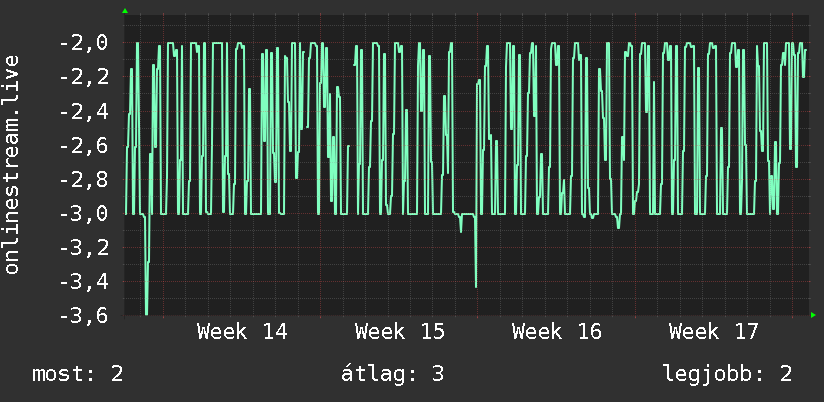Click the 'Week 16' x-axis label
This screenshot has width=824, height=402.
tap(557, 332)
